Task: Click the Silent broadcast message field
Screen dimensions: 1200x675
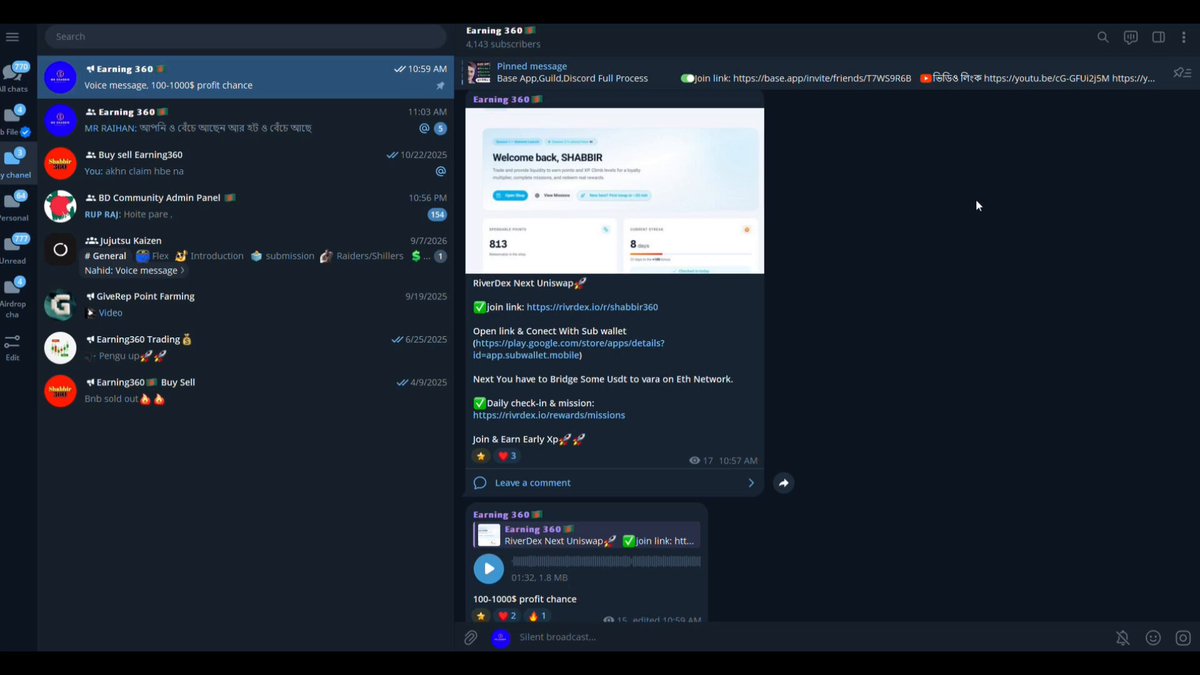Action: [x=808, y=637]
